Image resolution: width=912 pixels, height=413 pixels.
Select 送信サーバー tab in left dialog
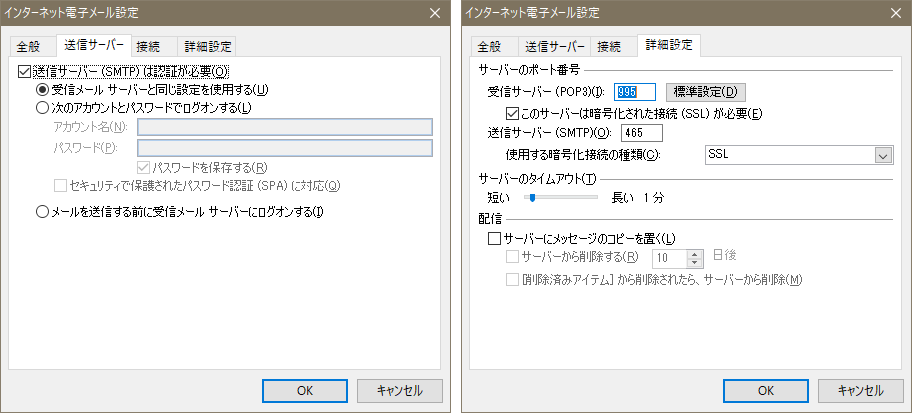(94, 45)
